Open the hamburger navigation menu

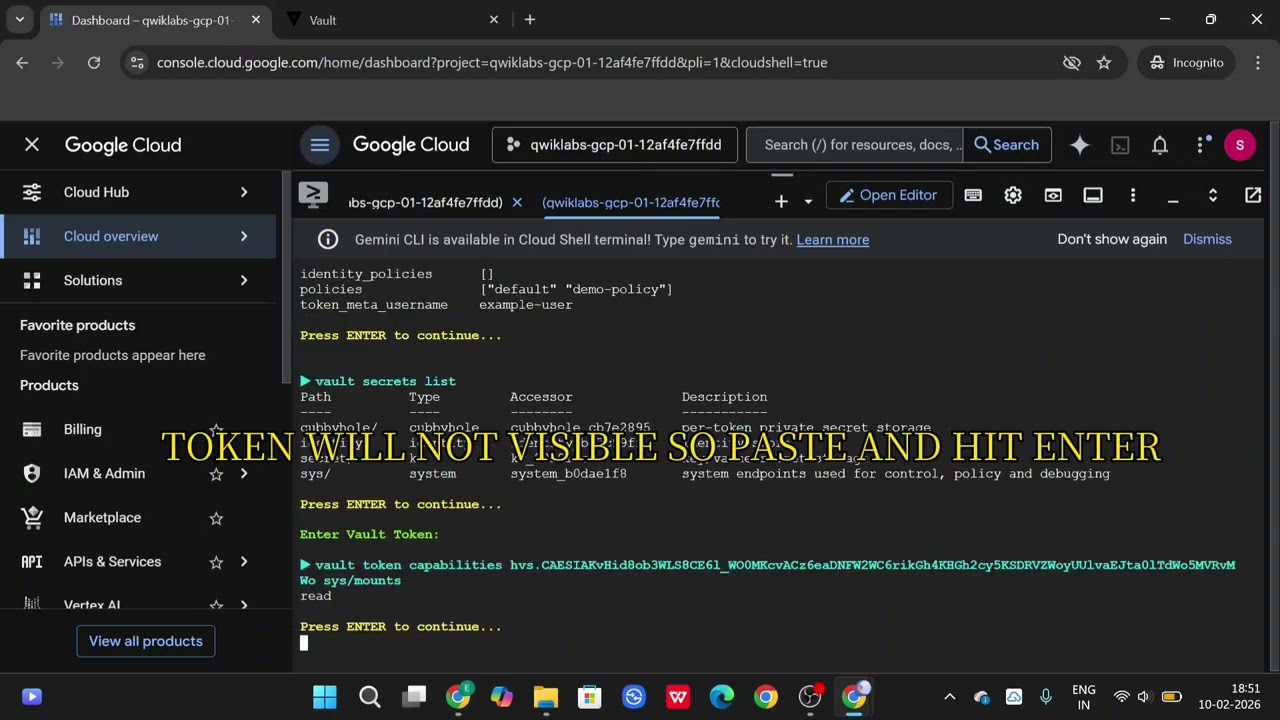[320, 145]
